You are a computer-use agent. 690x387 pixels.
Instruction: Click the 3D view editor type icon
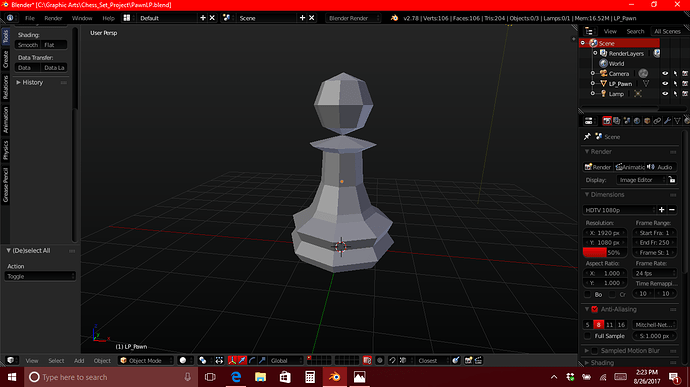[x=11, y=361]
